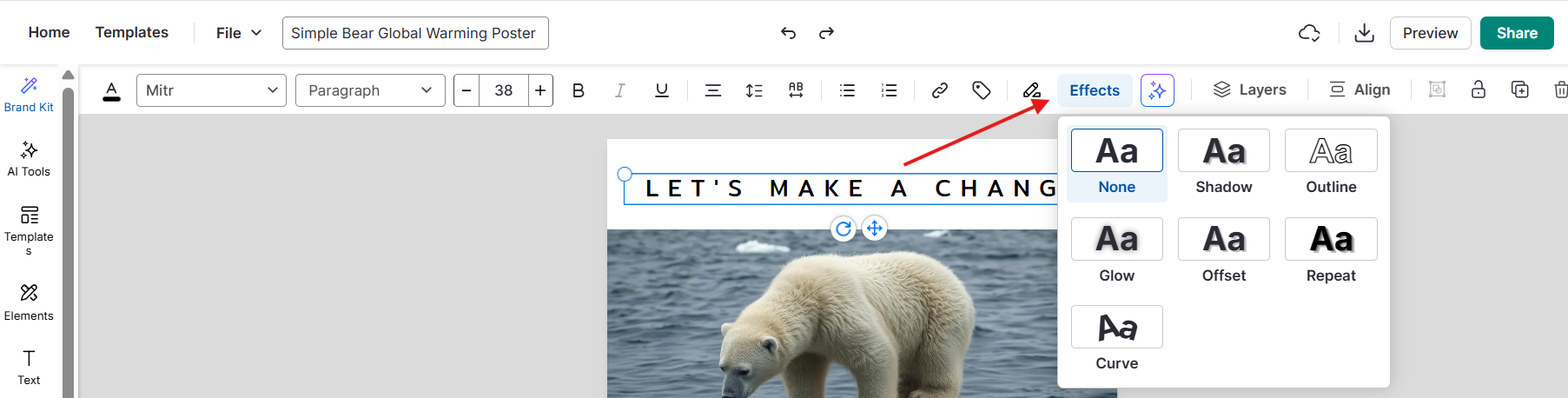Lock the selected element
1568x398 pixels.
pyautogui.click(x=1478, y=90)
